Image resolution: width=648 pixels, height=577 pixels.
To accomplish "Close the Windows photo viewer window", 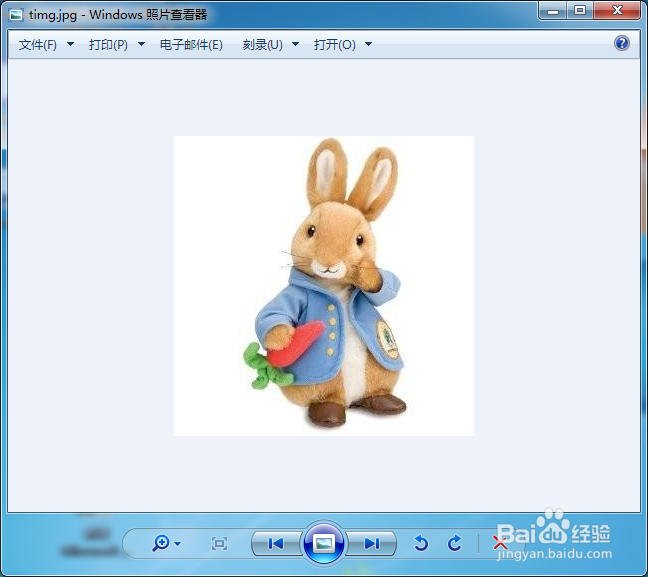I will point(617,11).
